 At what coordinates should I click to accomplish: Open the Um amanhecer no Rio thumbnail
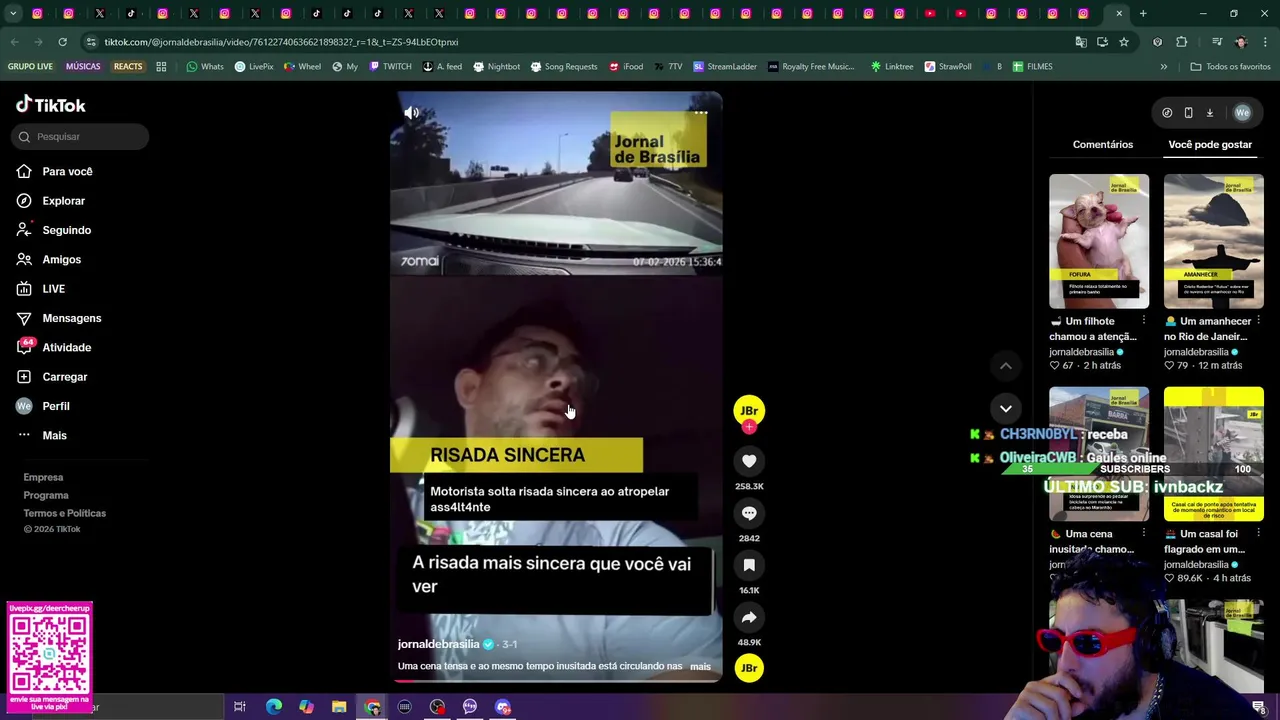point(1214,241)
